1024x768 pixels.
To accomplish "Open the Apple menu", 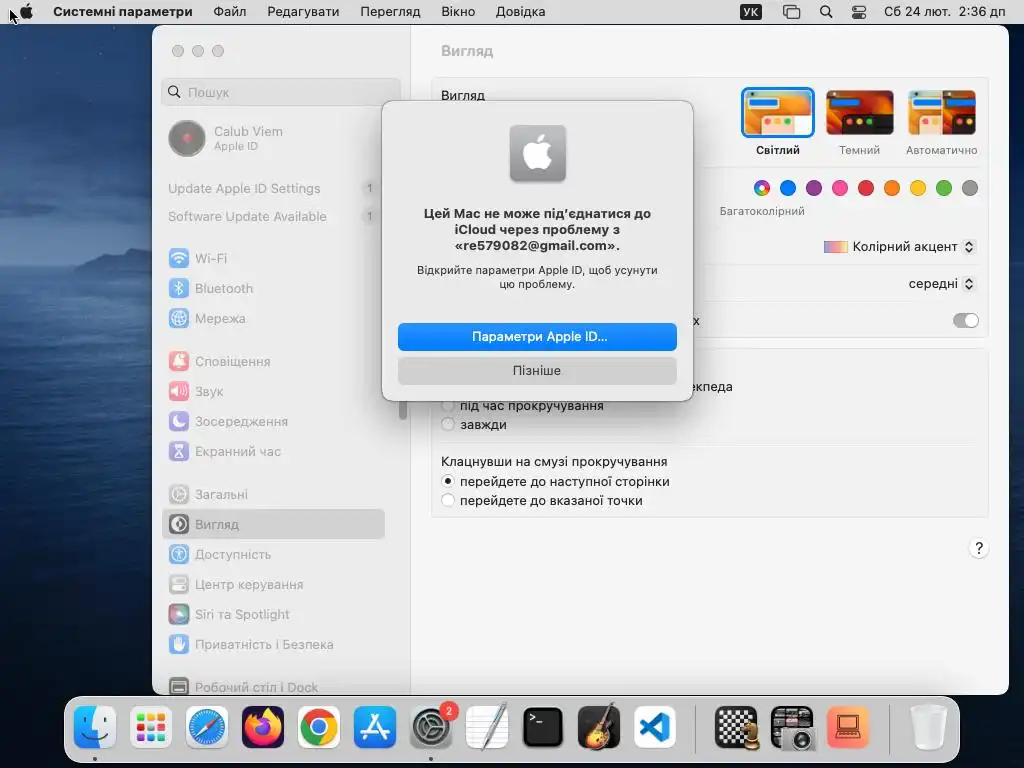I will (x=26, y=12).
